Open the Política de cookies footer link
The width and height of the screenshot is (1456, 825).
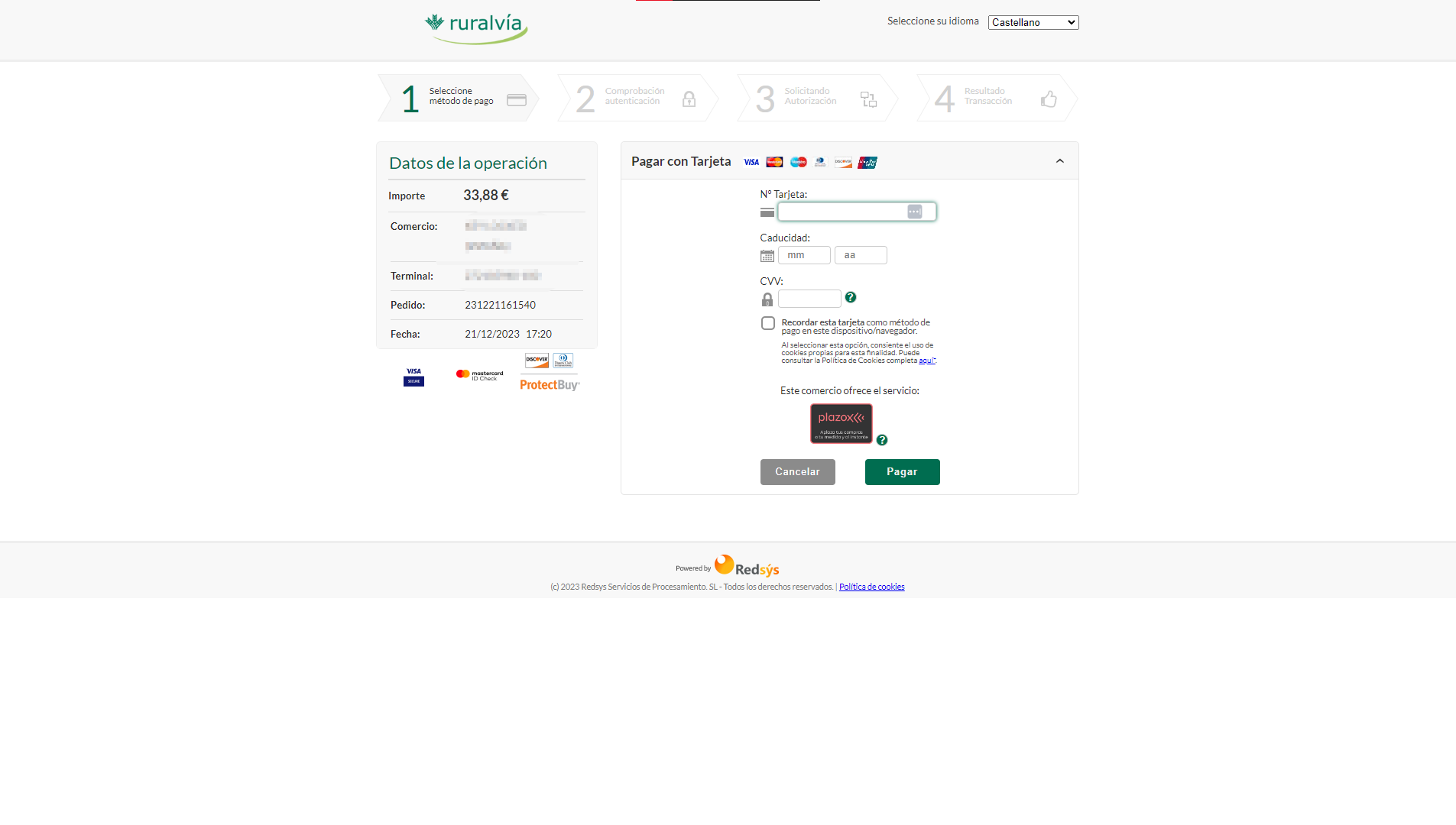pos(871,587)
